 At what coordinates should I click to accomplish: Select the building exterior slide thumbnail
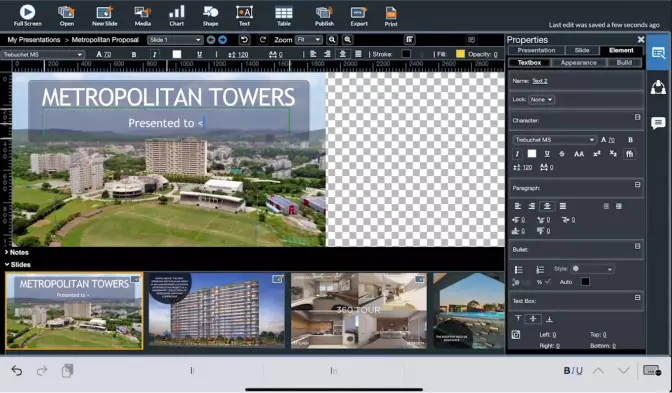coord(216,310)
